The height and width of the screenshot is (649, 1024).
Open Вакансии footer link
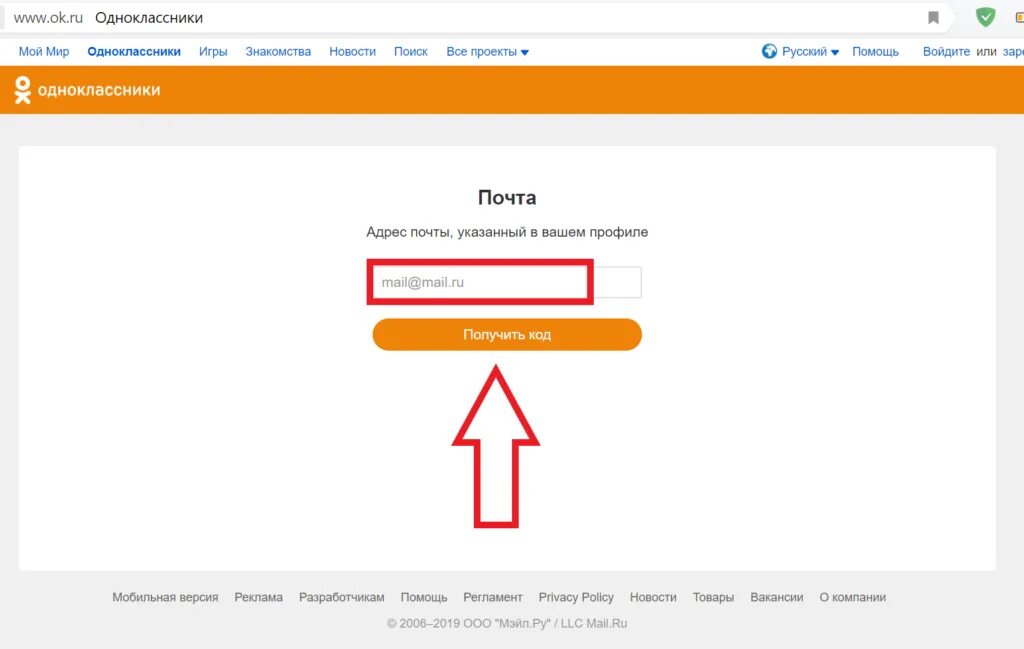776,597
